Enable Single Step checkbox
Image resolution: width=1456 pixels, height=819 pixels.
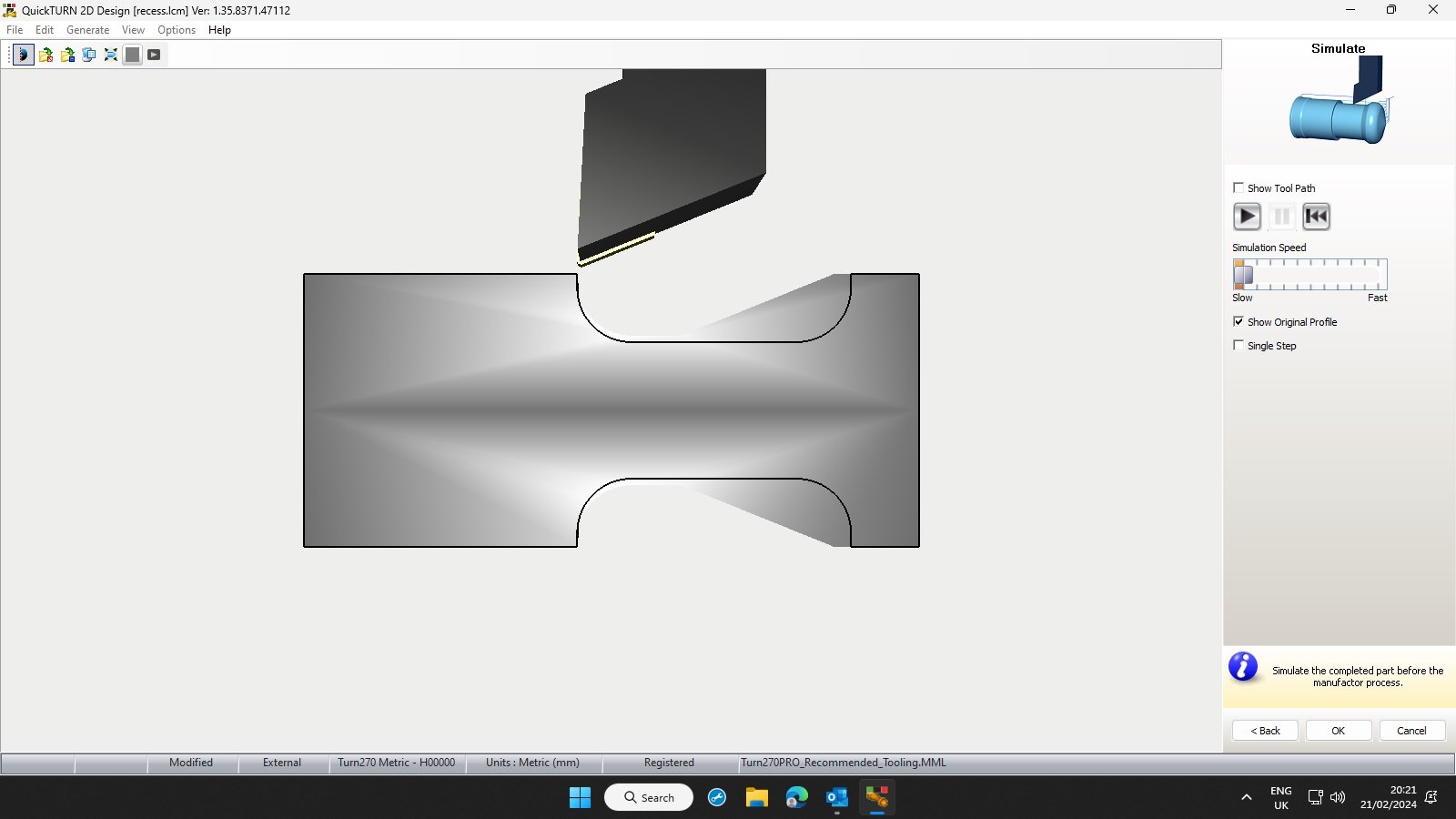(1239, 346)
